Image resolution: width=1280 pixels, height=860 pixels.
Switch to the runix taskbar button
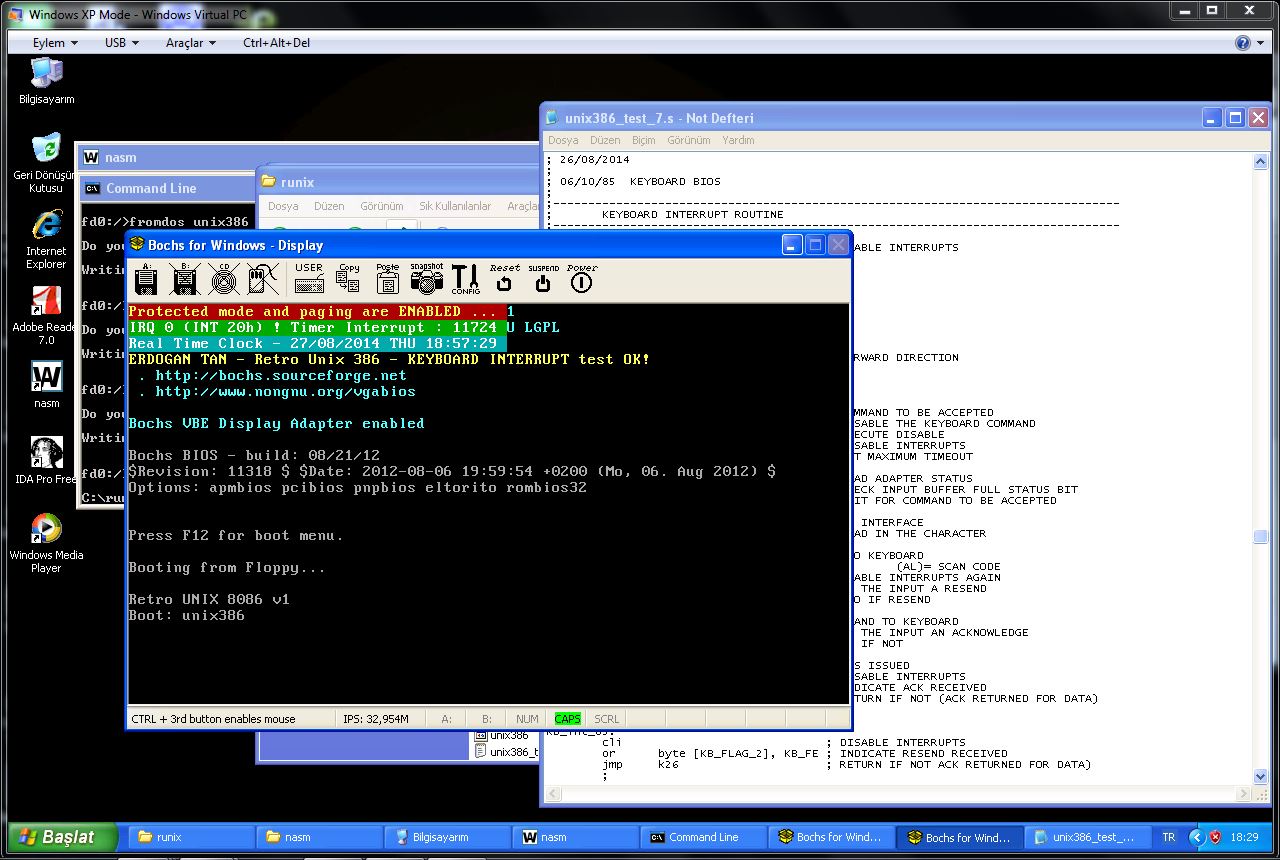click(x=189, y=837)
